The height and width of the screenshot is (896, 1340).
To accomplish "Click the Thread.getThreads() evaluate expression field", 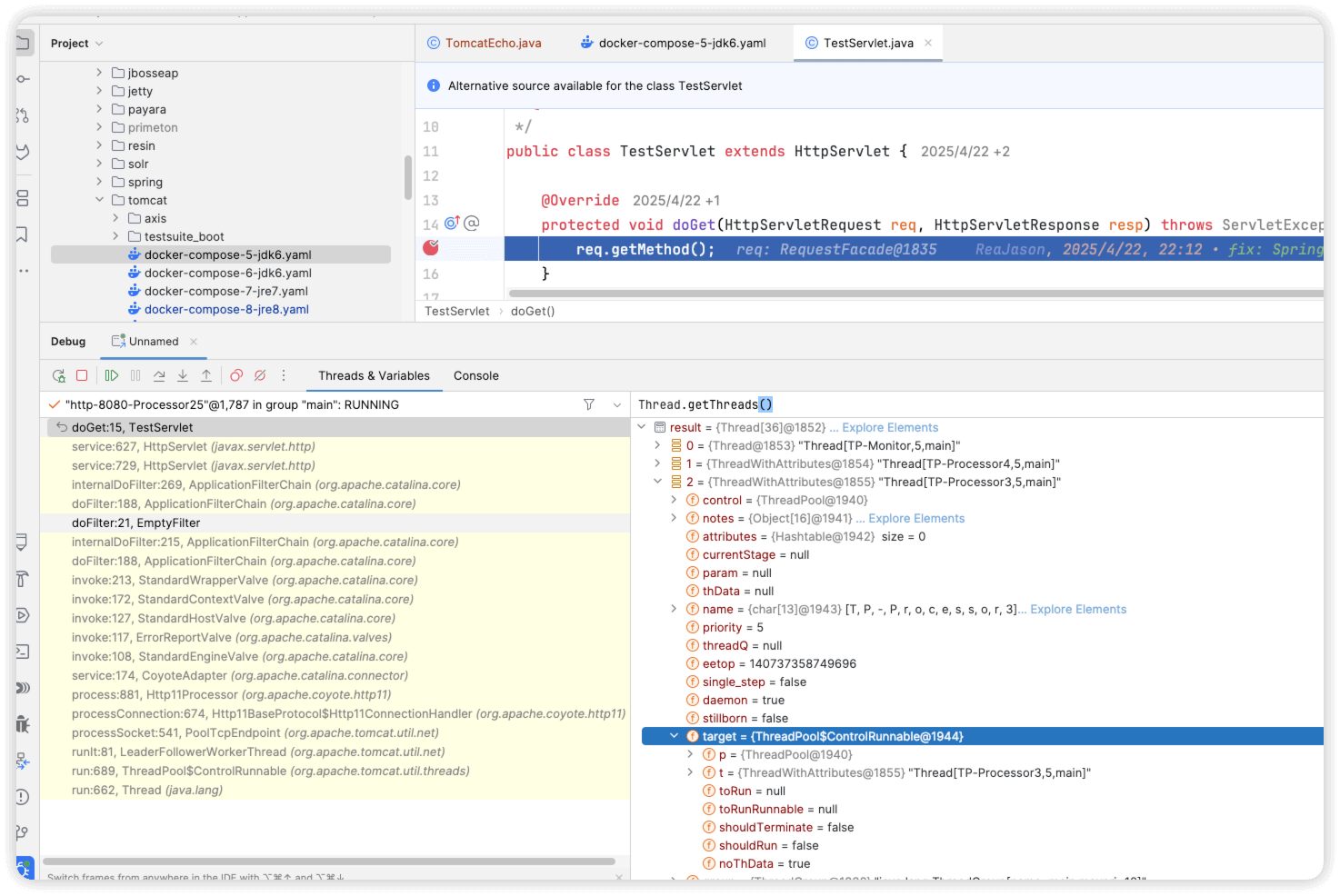I will (x=977, y=404).
